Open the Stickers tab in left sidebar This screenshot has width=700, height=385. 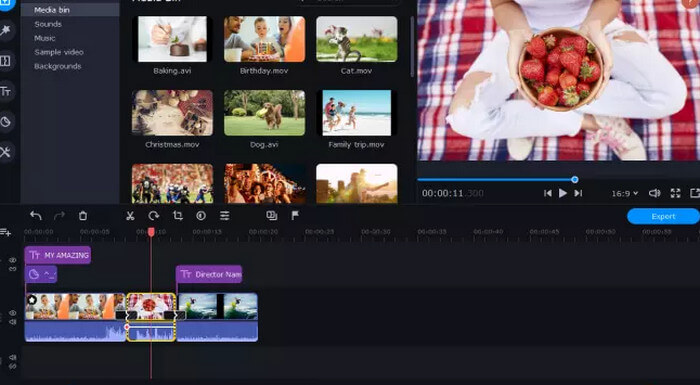click(5, 121)
